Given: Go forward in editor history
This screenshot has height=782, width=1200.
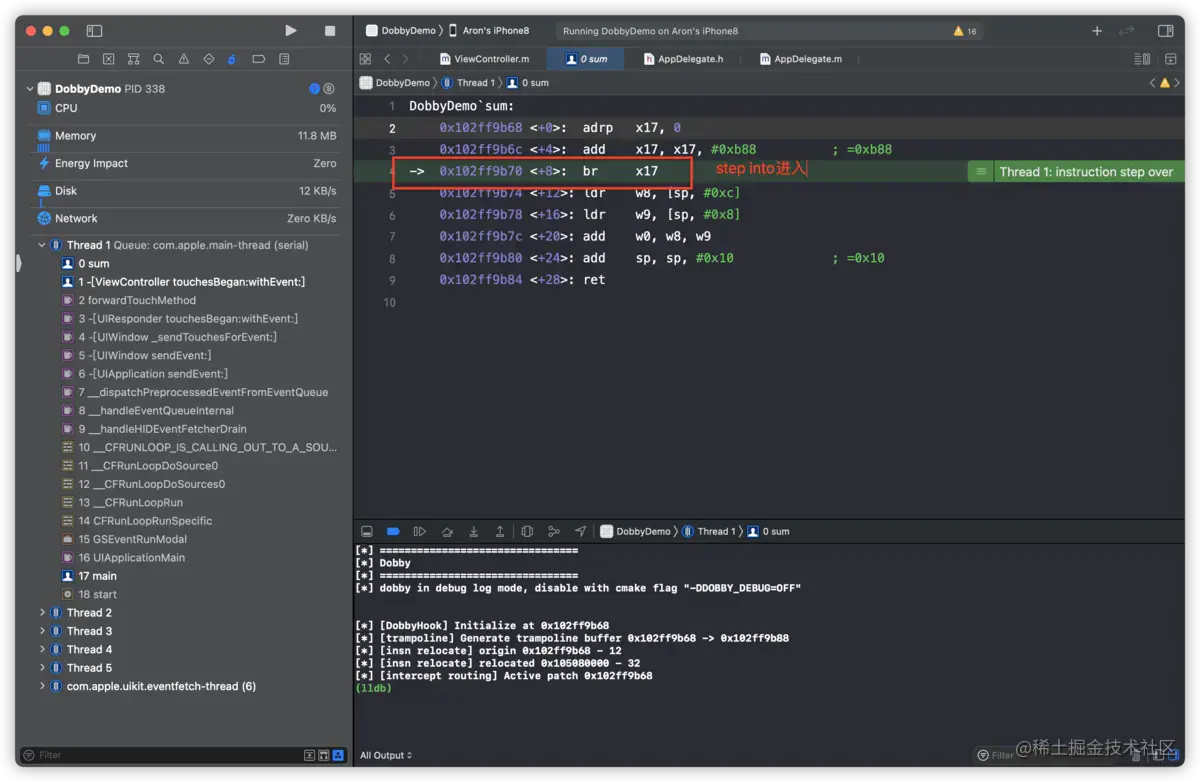Looking at the screenshot, I should click(x=407, y=59).
